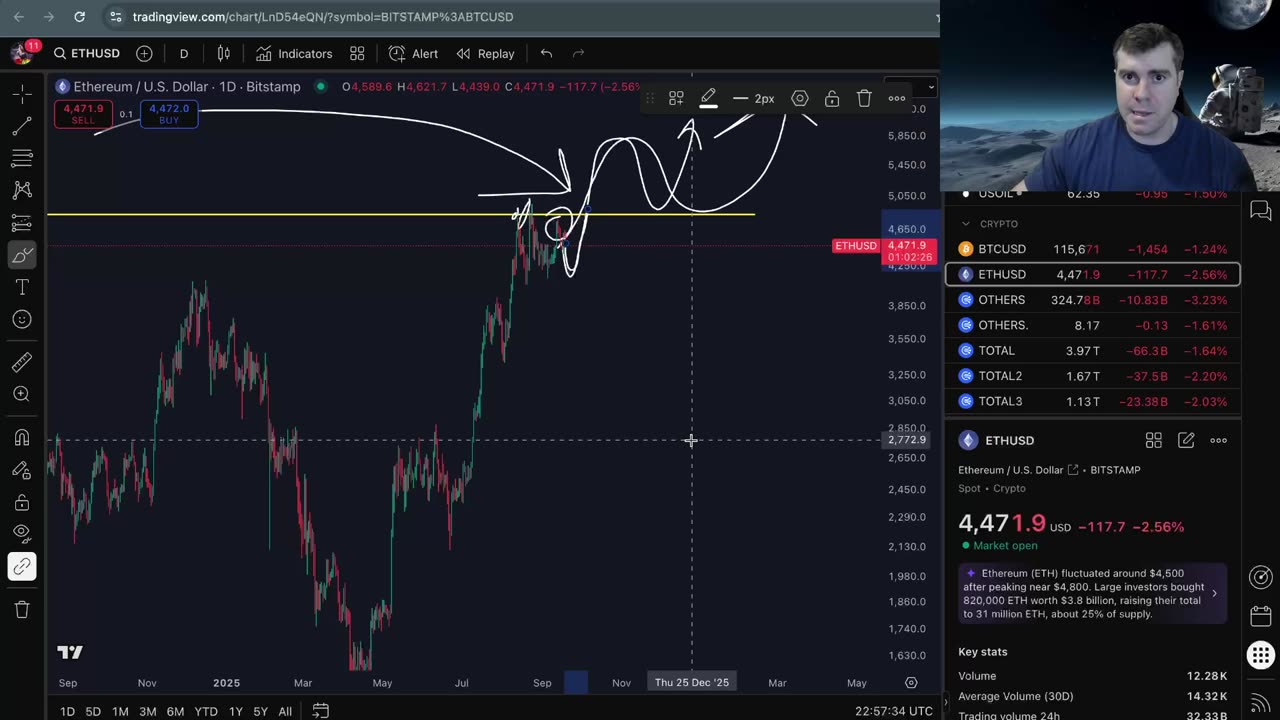Image resolution: width=1280 pixels, height=720 pixels.
Task: Select the brush drawing tool in sidebar
Action: (x=22, y=255)
